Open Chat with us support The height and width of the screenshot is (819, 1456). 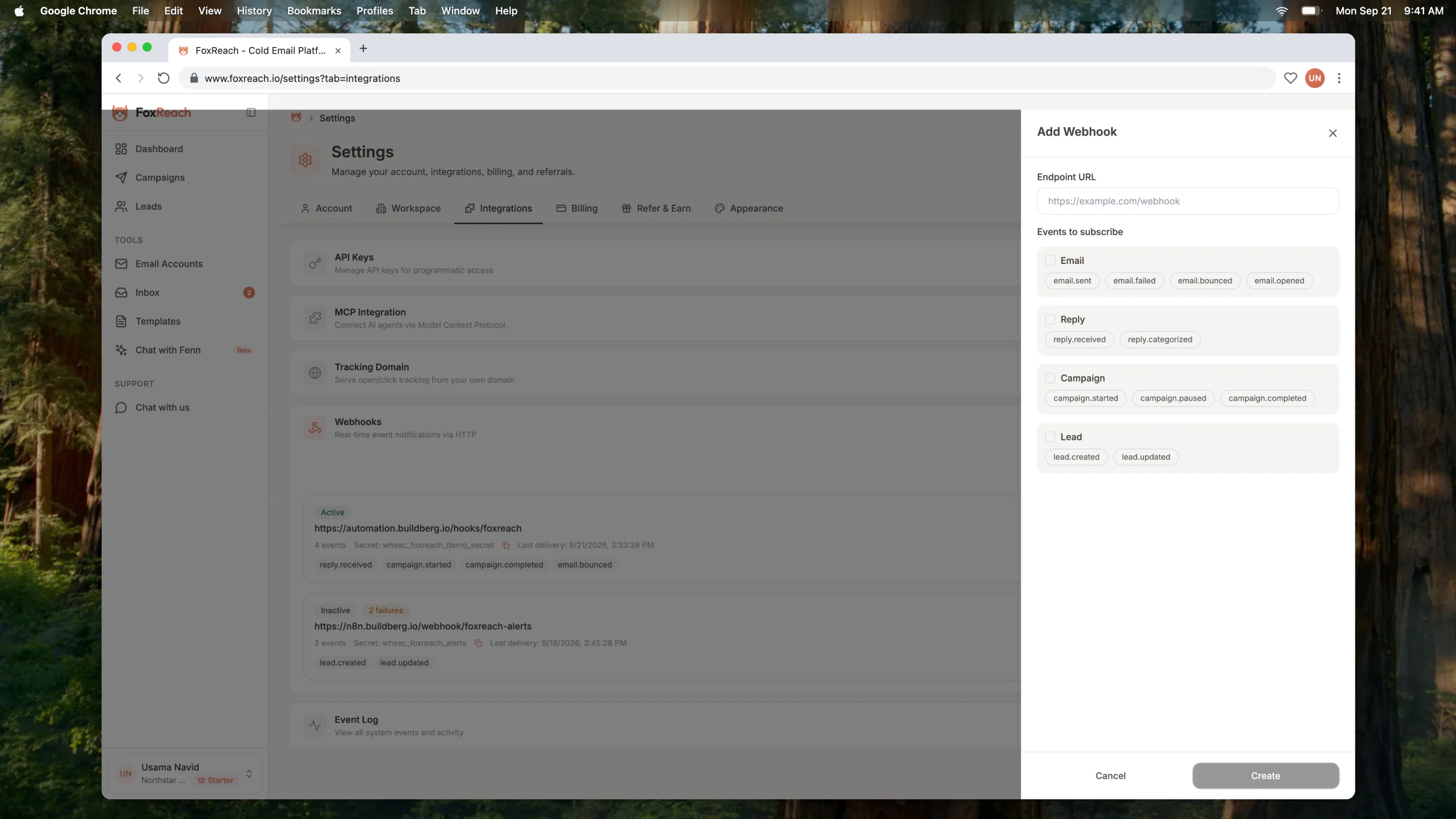click(184, 407)
